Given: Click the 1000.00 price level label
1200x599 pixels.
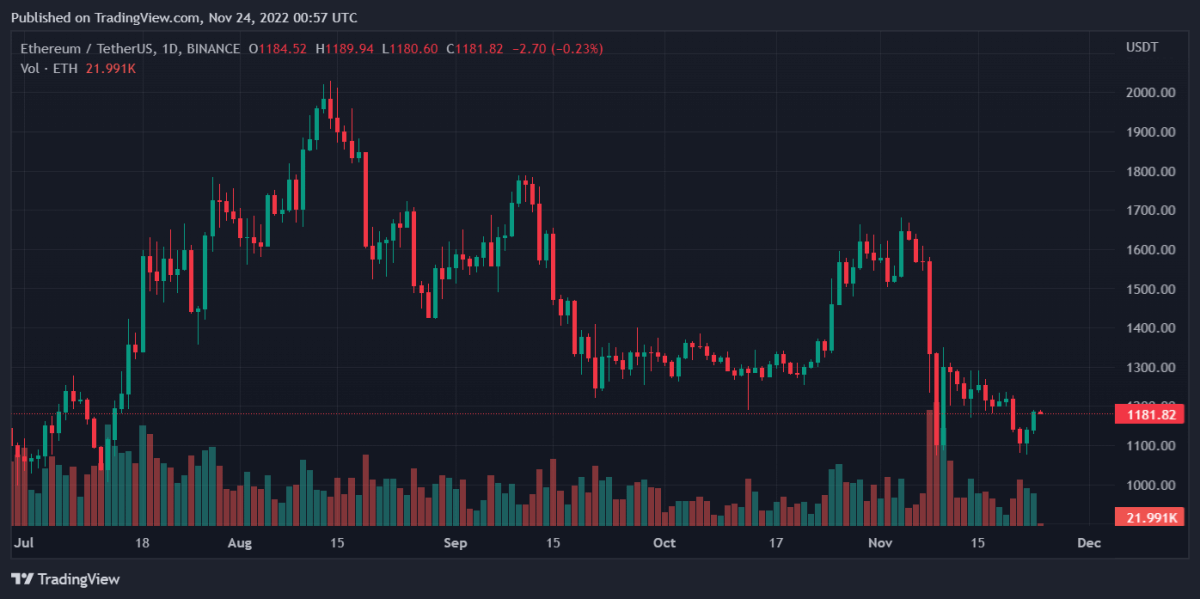Looking at the screenshot, I should pyautogui.click(x=1149, y=486).
